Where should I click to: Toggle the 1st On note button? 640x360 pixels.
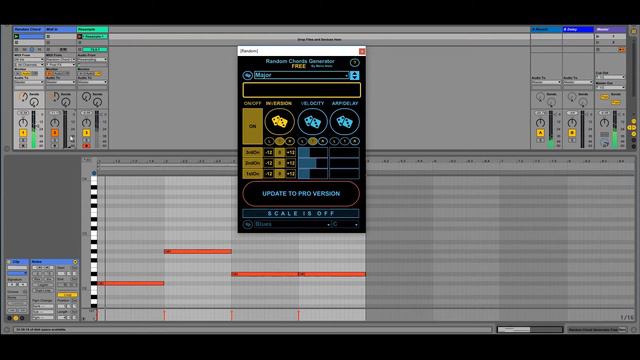point(253,173)
